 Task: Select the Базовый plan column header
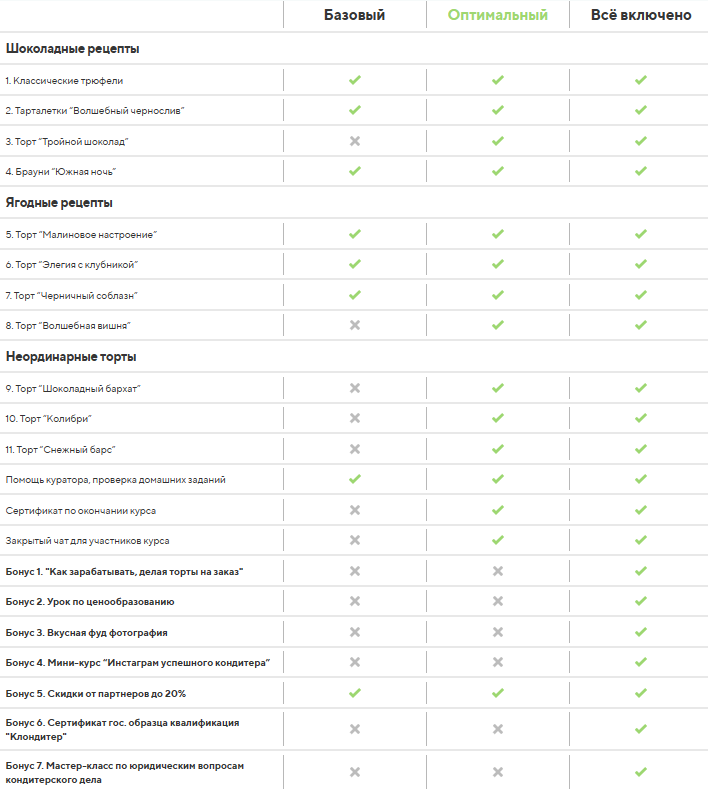coord(354,15)
